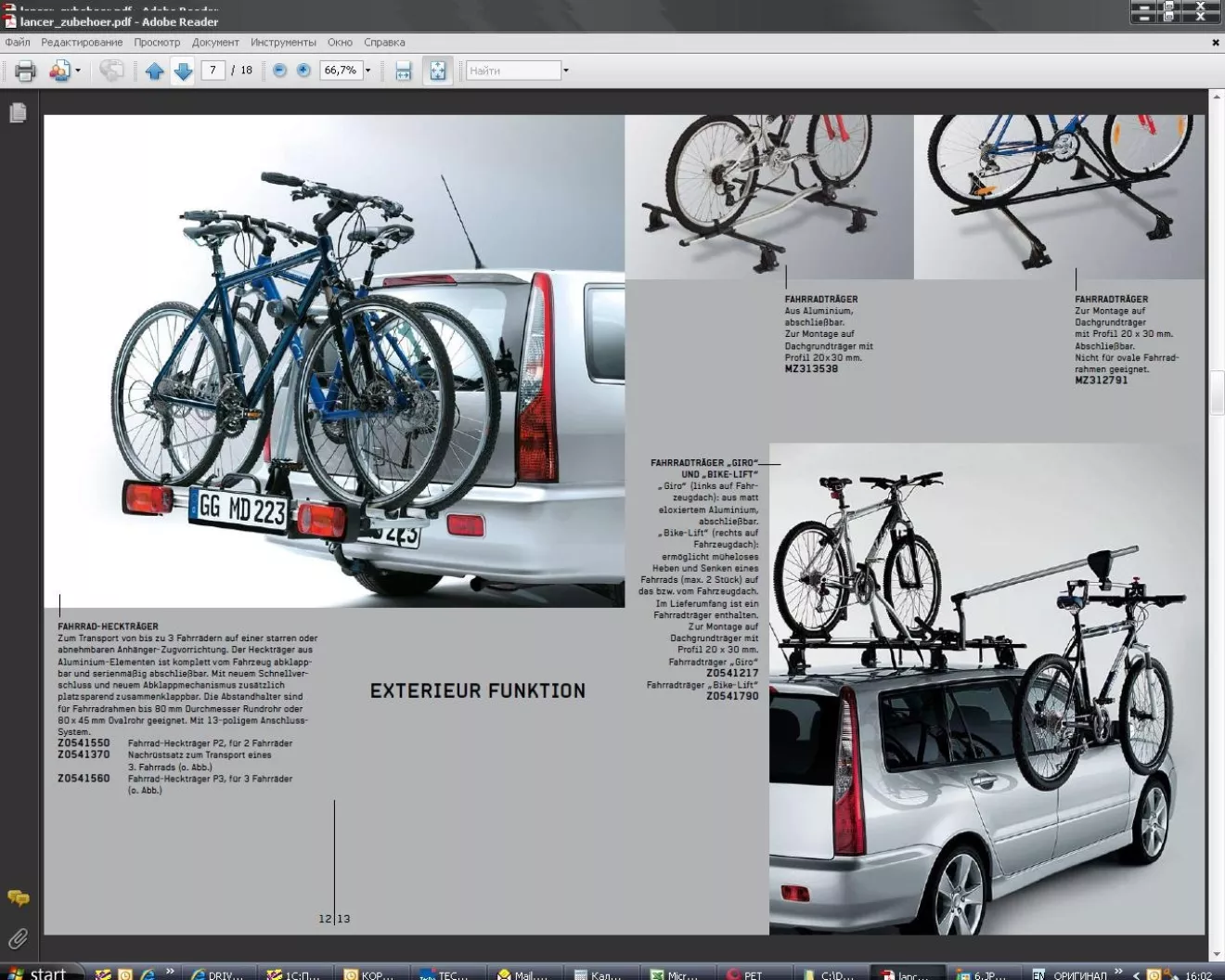
Task: Go to previous page with the up arrow
Action: point(154,71)
